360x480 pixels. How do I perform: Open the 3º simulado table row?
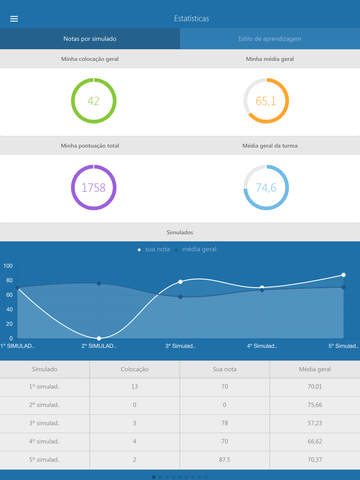180,423
